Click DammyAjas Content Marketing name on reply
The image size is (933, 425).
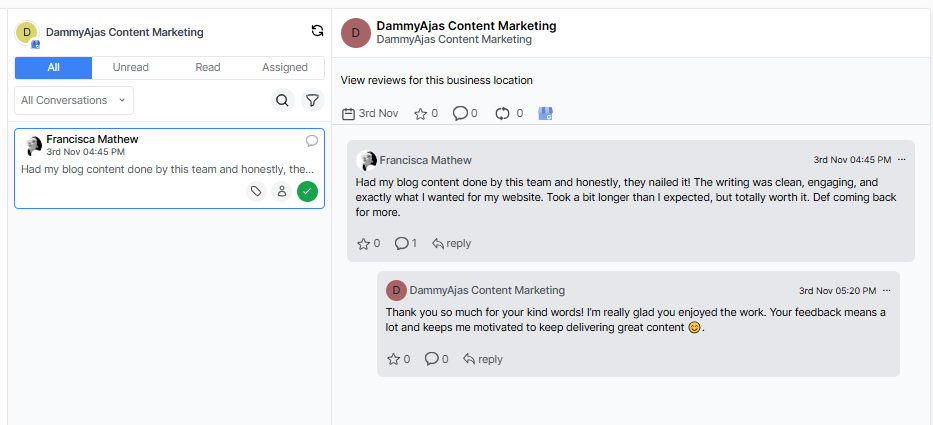tap(487, 290)
